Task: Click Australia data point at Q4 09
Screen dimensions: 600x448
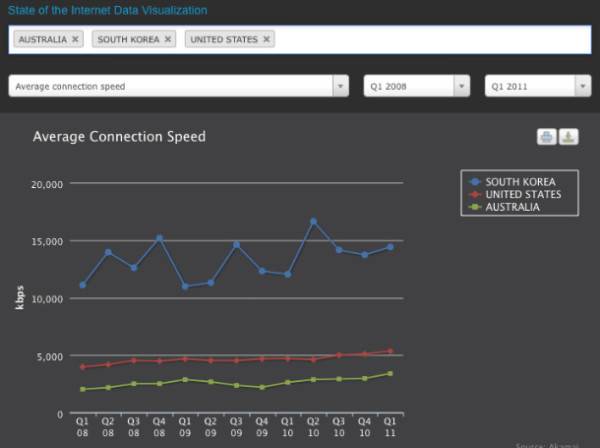Action: click(x=262, y=387)
